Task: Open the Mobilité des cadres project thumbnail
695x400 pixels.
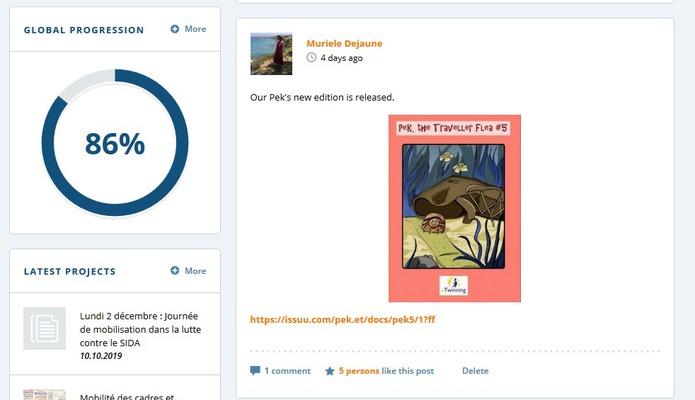Action: (44, 395)
